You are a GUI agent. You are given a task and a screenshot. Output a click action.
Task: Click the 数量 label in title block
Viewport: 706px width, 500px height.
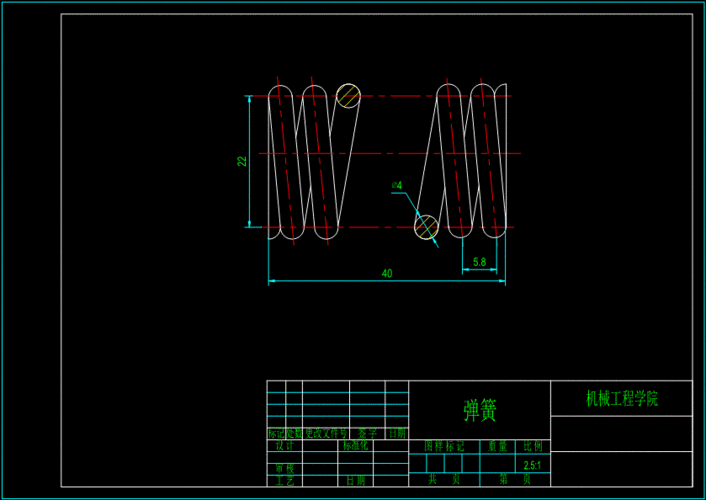[496, 446]
